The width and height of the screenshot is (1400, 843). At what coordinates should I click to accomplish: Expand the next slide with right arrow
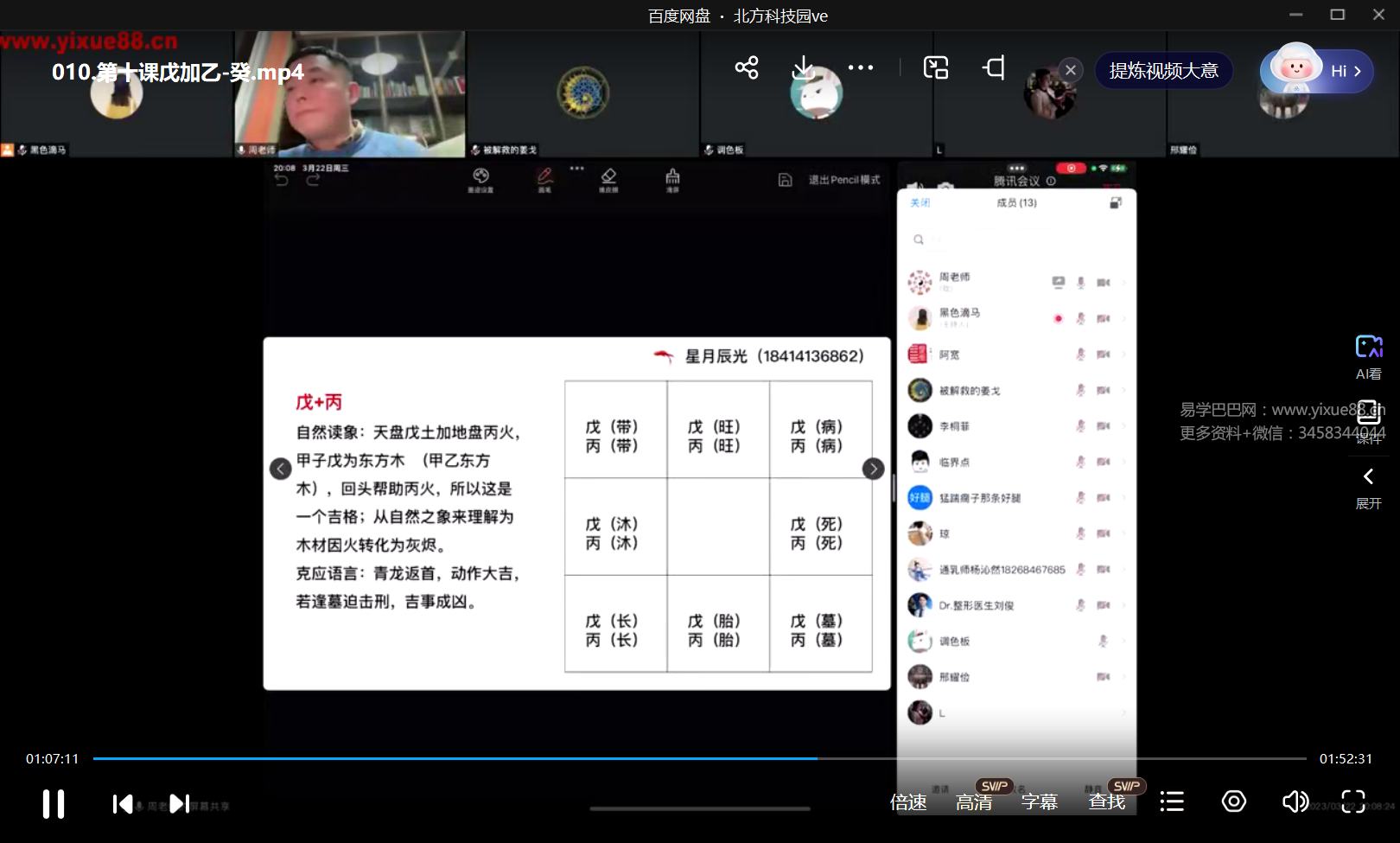(873, 468)
